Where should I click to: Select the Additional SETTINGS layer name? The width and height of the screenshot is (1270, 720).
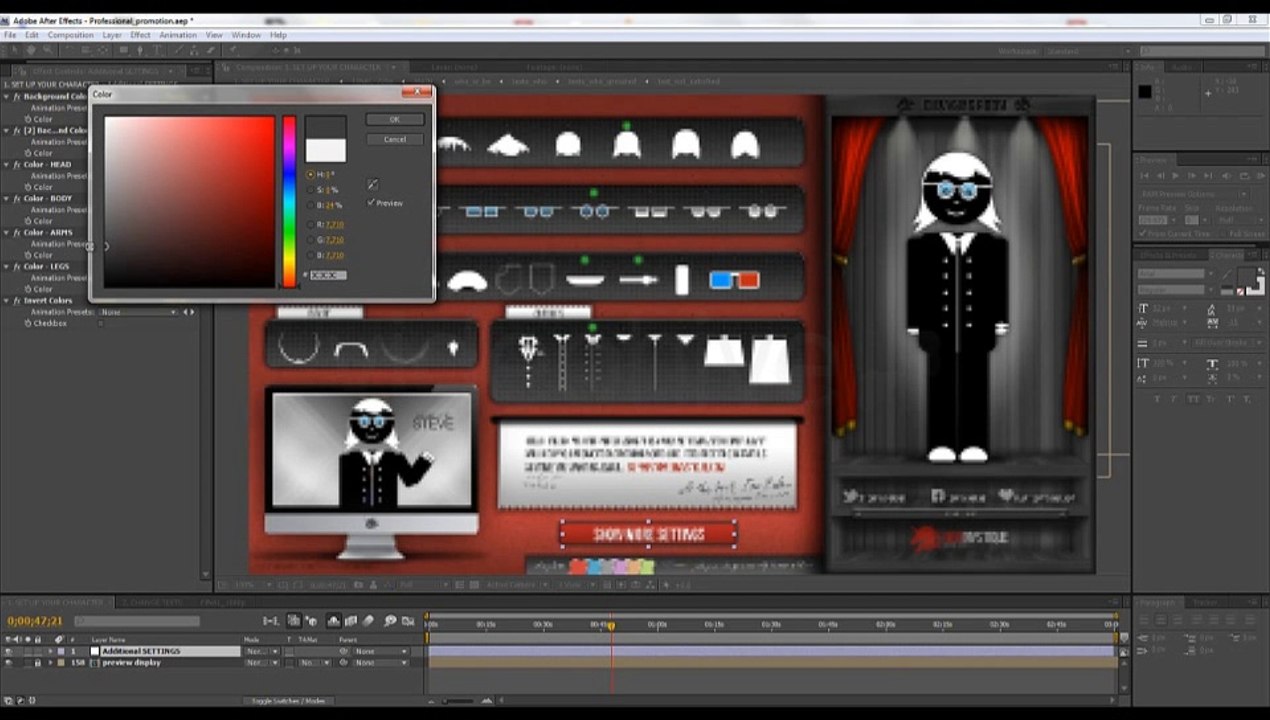coord(141,651)
